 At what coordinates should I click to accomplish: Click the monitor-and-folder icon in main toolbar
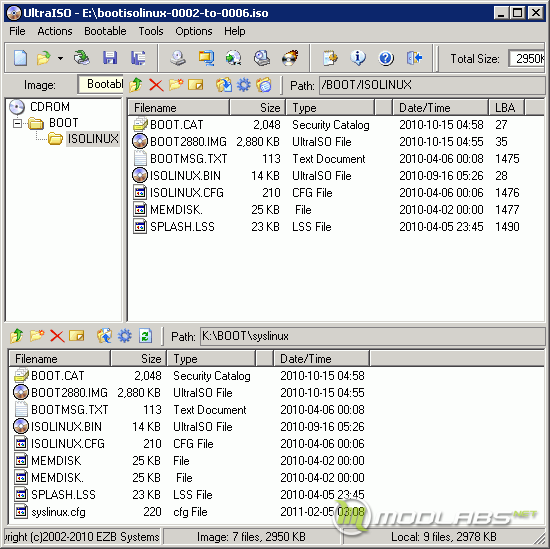click(206, 58)
